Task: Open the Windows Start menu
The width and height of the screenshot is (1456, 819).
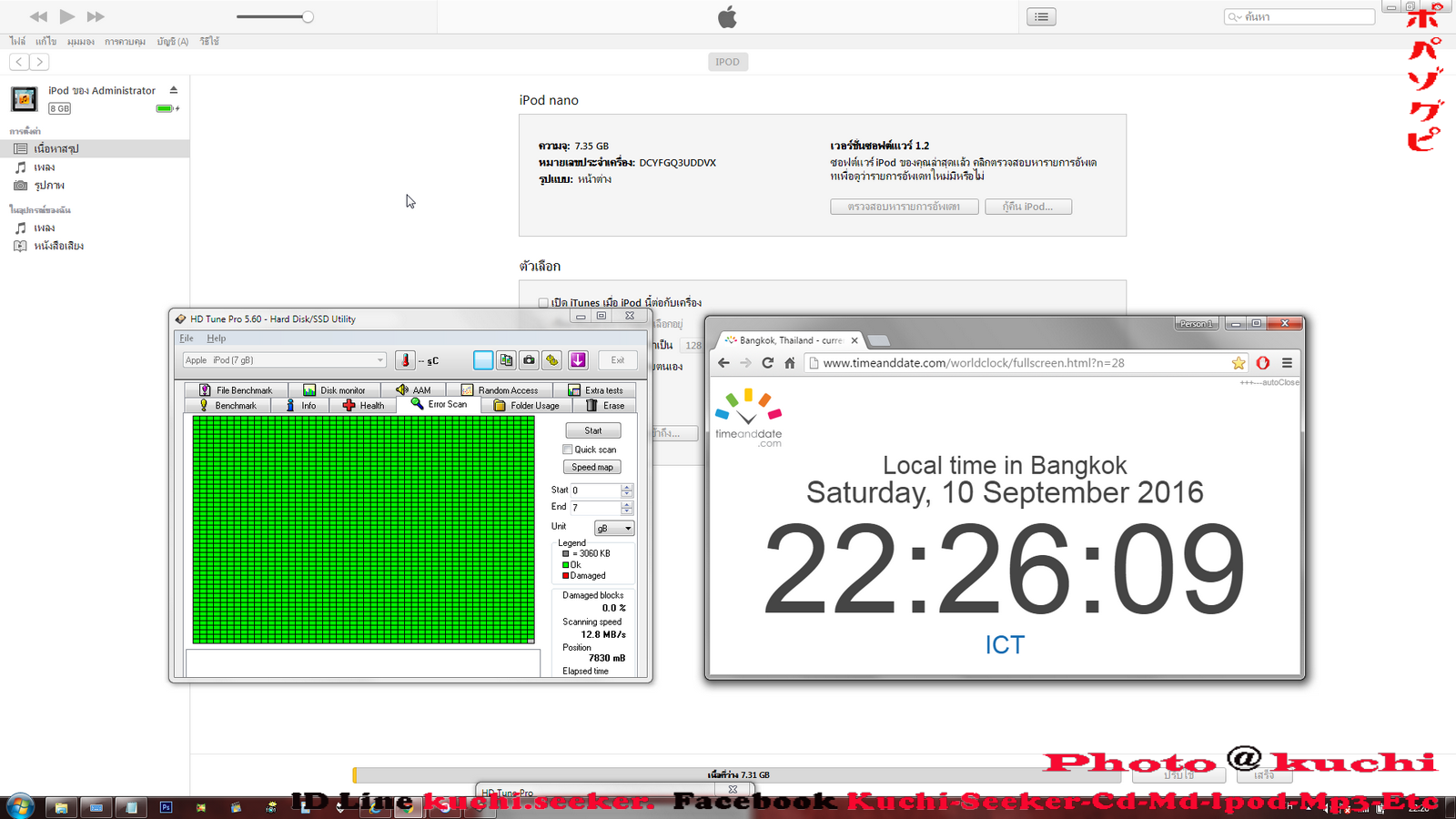Action: pyautogui.click(x=20, y=806)
